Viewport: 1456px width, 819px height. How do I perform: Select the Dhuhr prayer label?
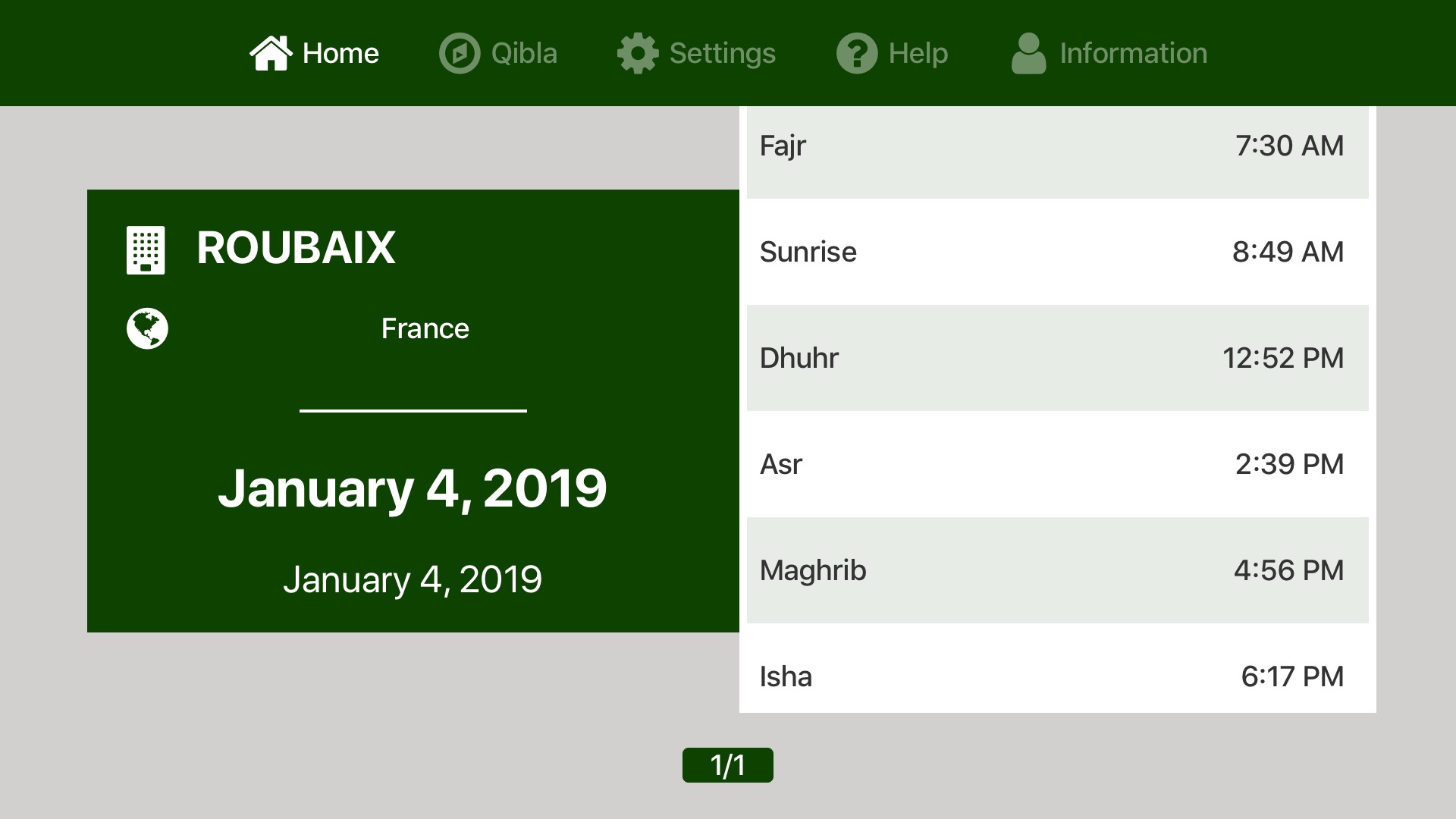tap(799, 358)
